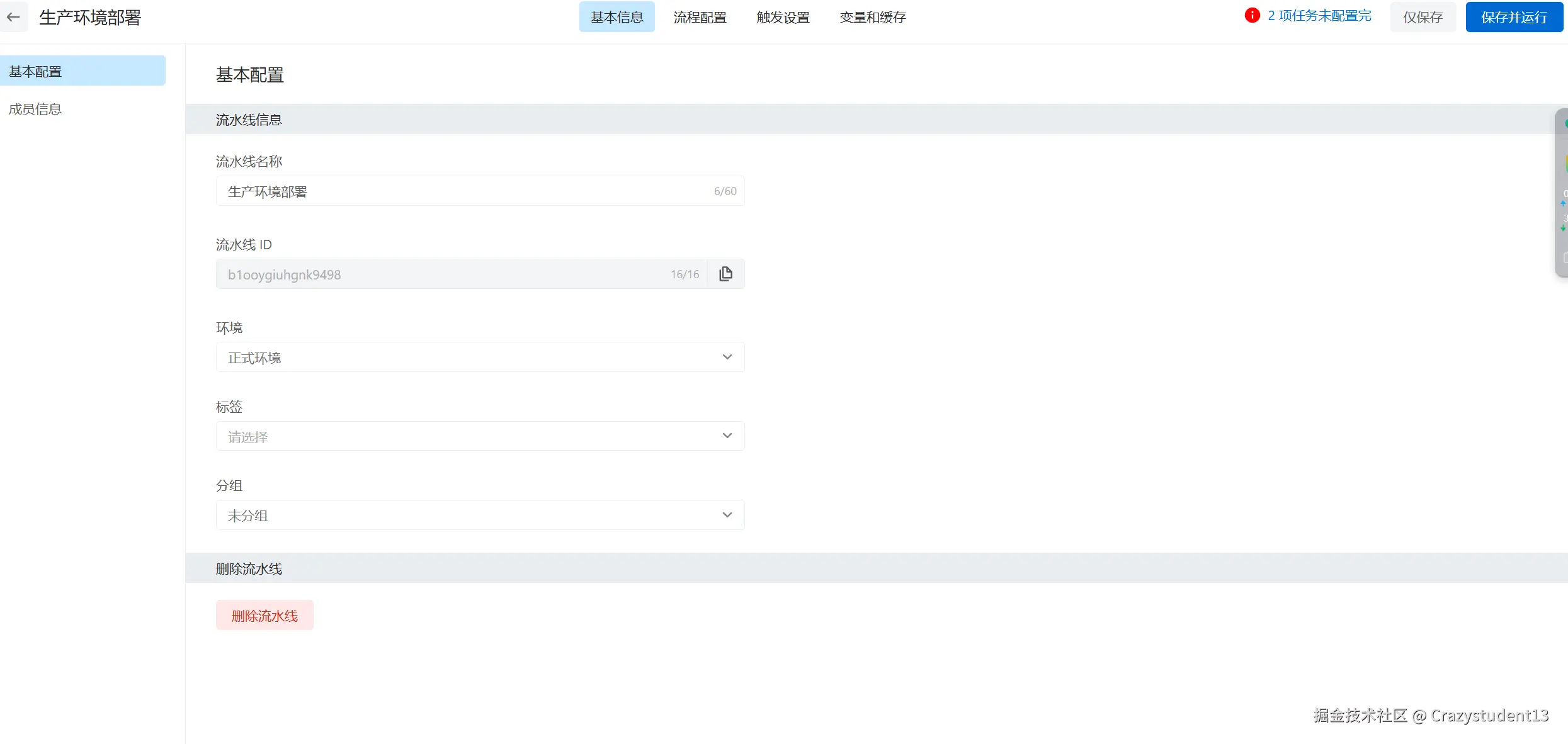Image resolution: width=1568 pixels, height=744 pixels.
Task: Open the 2 项任务未配置完 link
Action: (1319, 16)
